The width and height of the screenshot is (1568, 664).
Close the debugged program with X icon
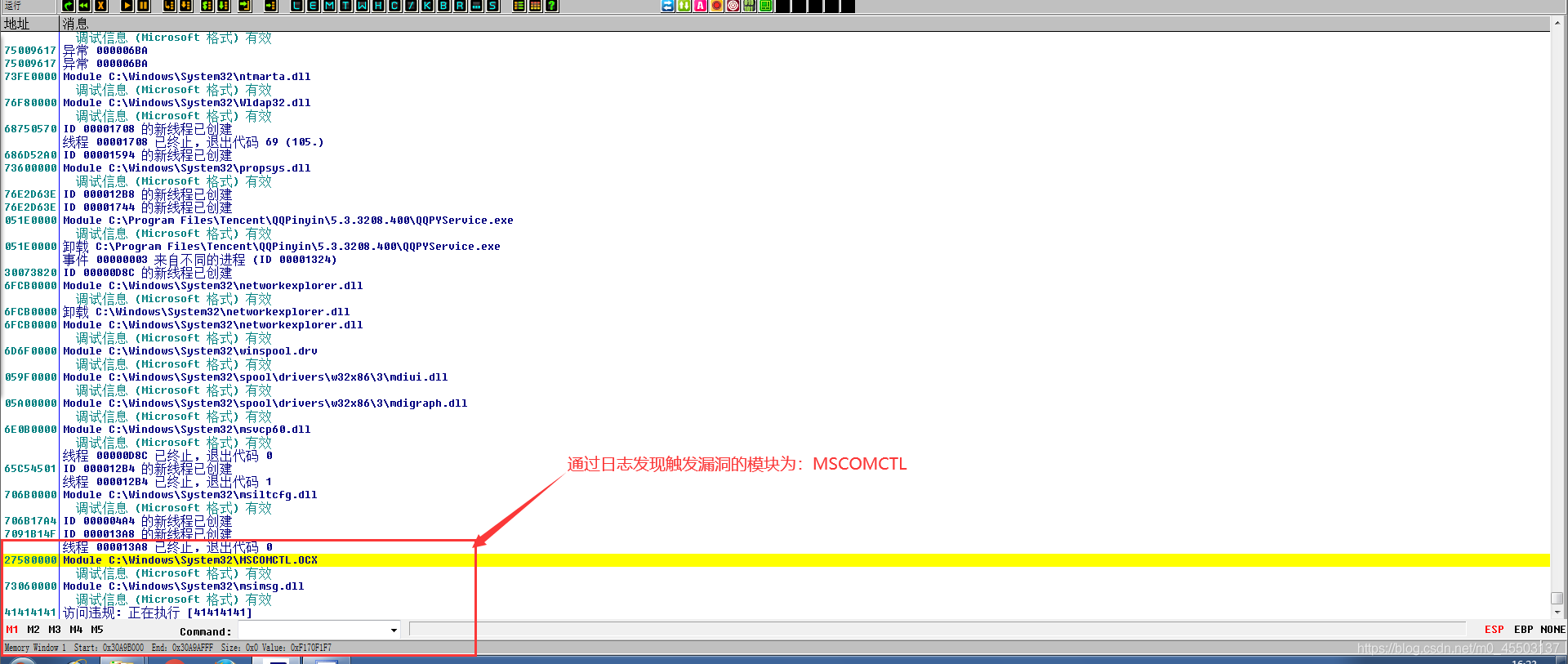(x=100, y=6)
